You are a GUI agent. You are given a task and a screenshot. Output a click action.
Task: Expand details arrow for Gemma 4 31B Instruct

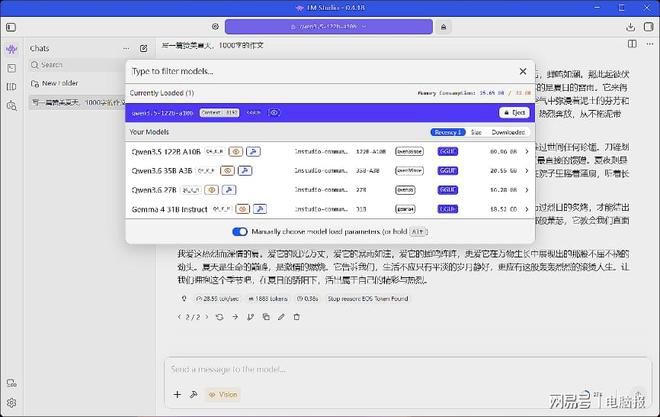pyautogui.click(x=527, y=209)
